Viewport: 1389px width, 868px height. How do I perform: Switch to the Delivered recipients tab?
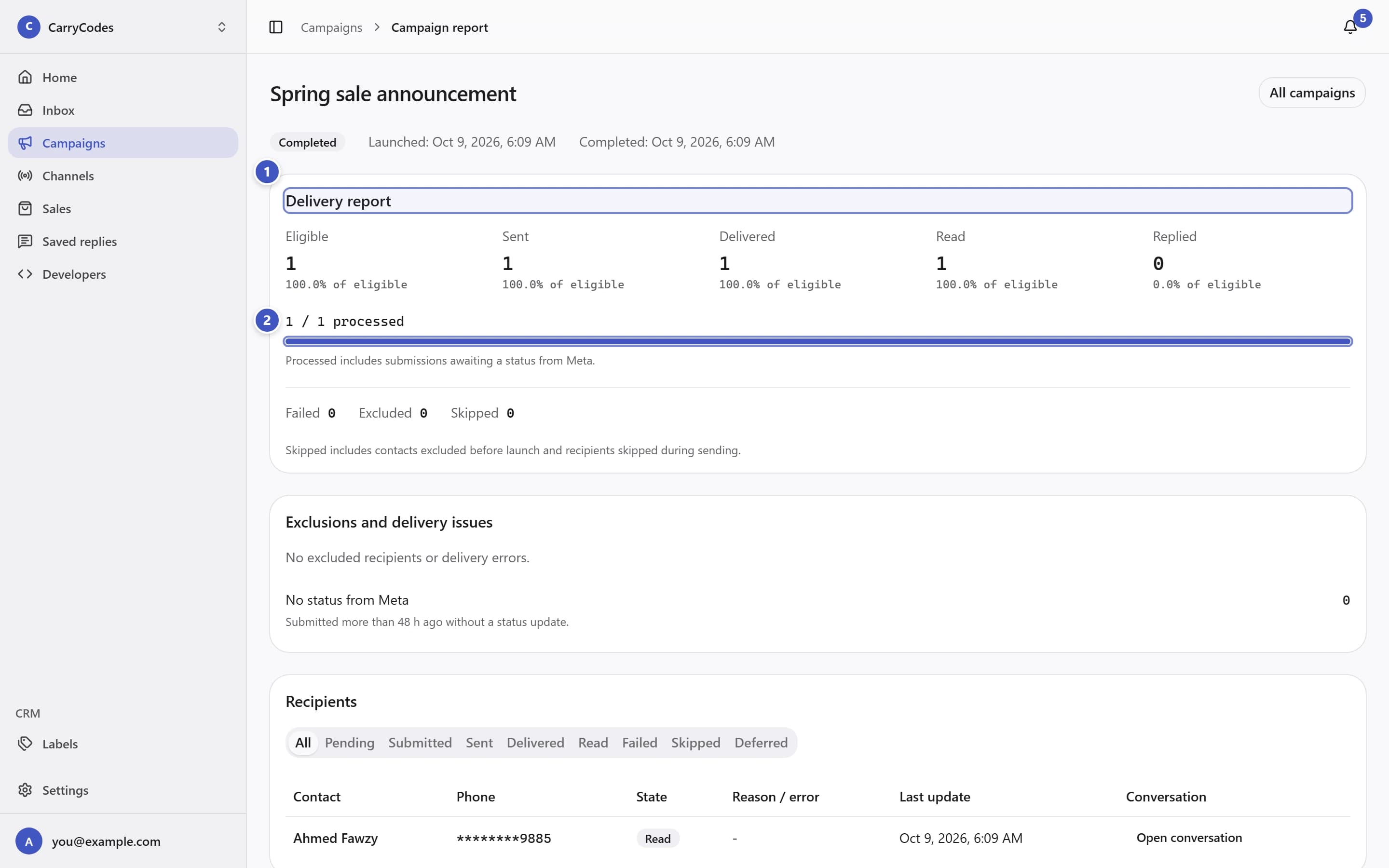535,742
